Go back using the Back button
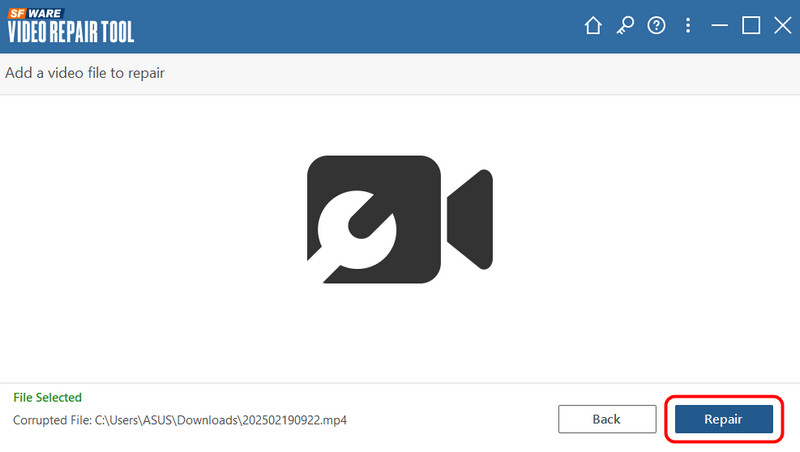Image resolution: width=800 pixels, height=452 pixels. pos(605,419)
